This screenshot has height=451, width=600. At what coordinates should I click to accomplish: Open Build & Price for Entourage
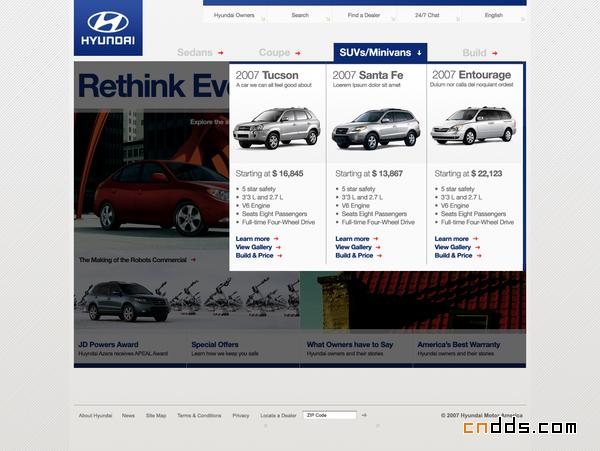453,256
